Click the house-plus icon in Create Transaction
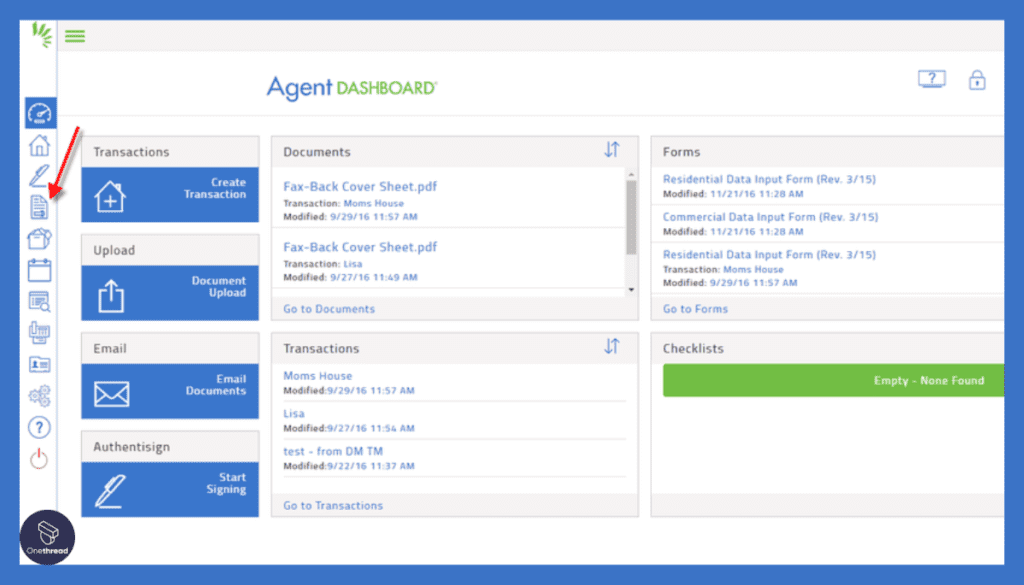Image resolution: width=1024 pixels, height=585 pixels. 110,197
